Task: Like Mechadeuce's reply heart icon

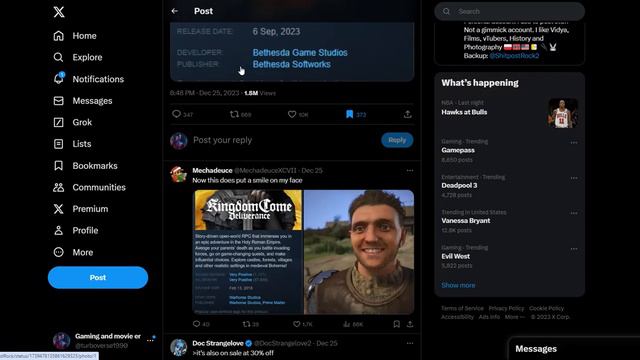Action: click(297, 324)
